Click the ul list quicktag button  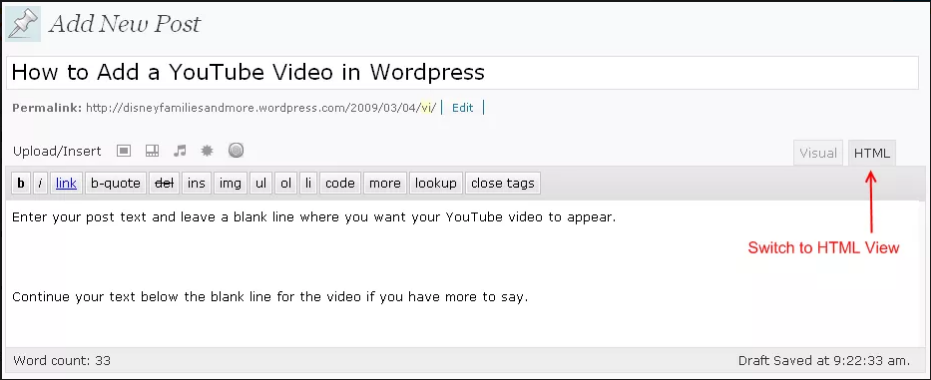(x=261, y=183)
